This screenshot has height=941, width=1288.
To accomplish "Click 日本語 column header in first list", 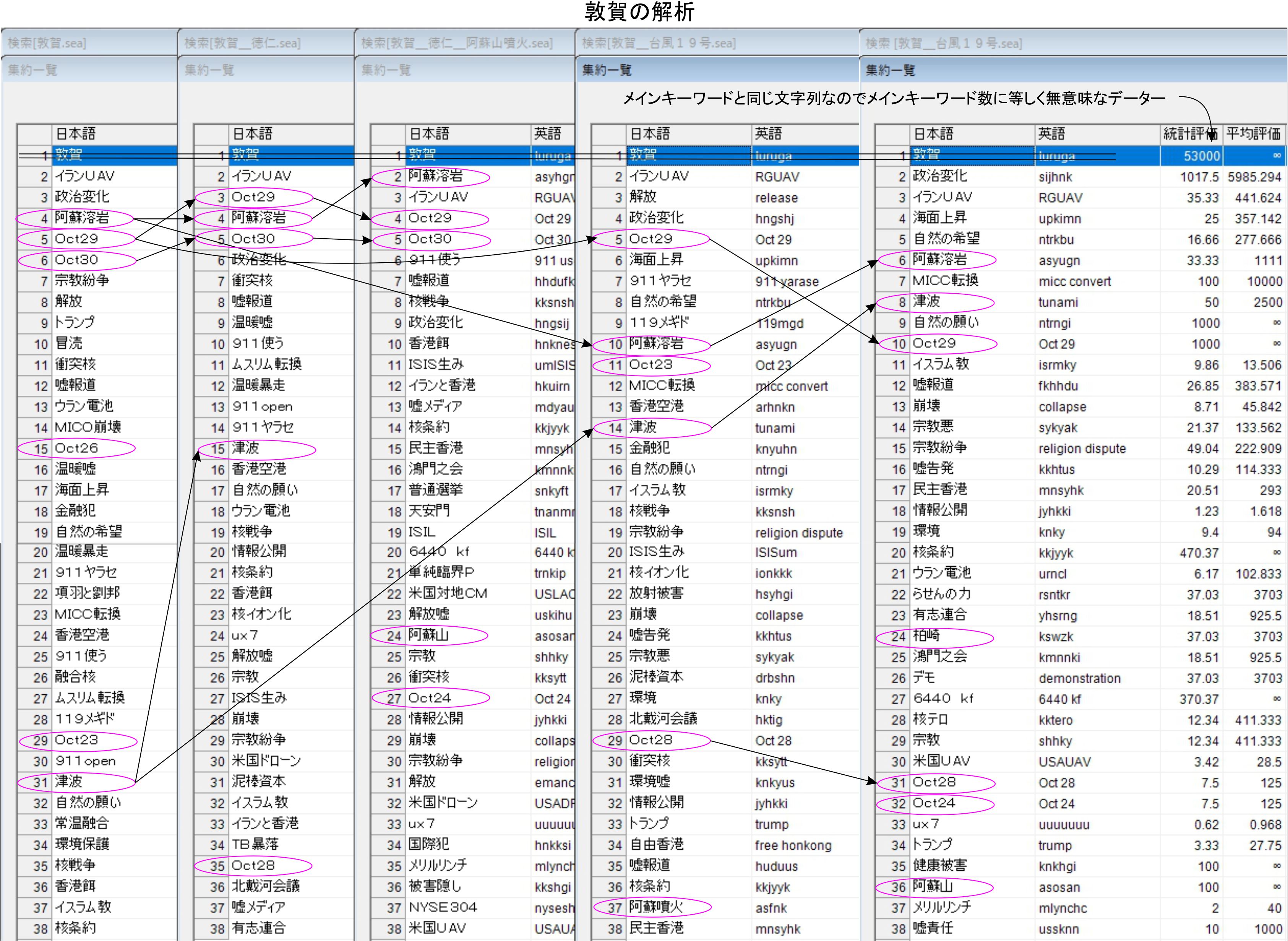I will (x=75, y=134).
